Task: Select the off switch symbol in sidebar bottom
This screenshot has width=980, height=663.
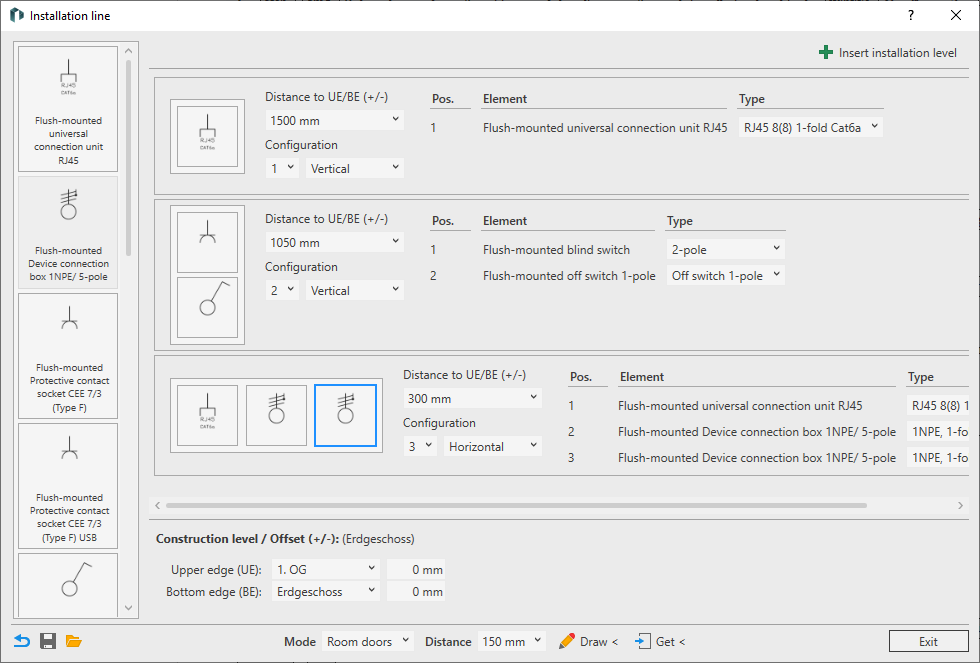Action: (x=68, y=584)
